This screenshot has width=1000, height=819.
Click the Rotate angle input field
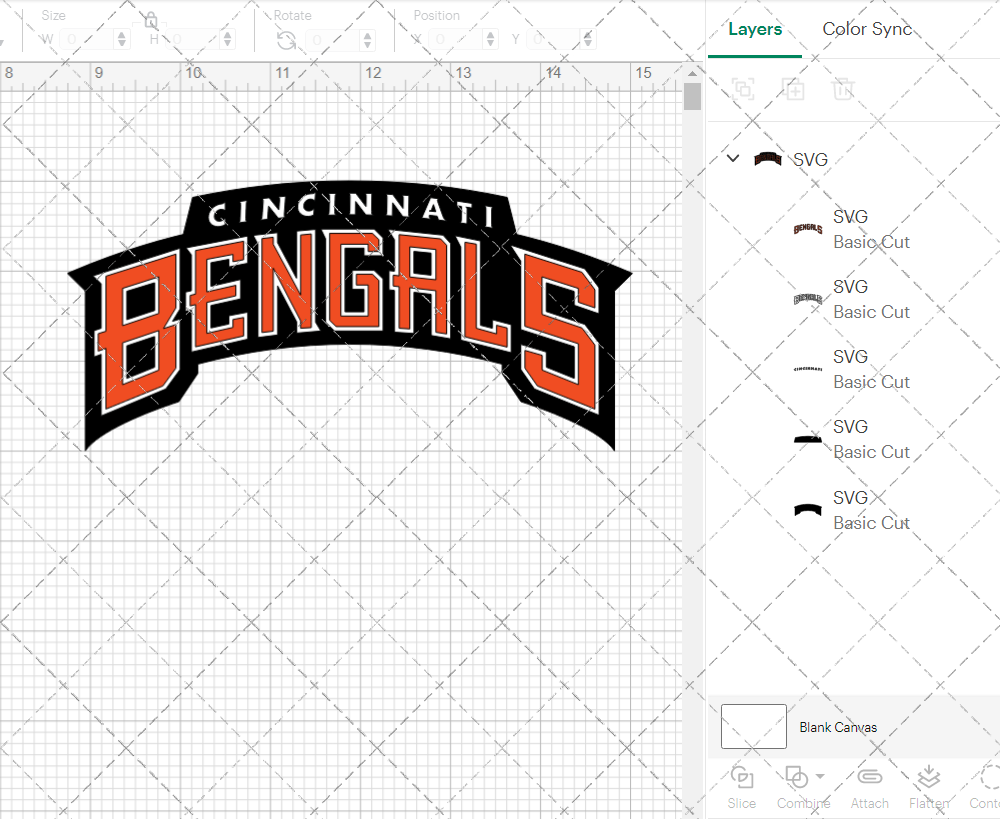333,40
